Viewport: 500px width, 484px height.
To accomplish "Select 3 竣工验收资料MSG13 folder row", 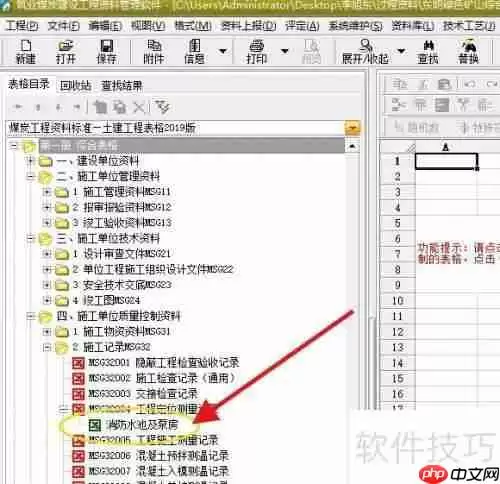I will pyautogui.click(x=122, y=223).
